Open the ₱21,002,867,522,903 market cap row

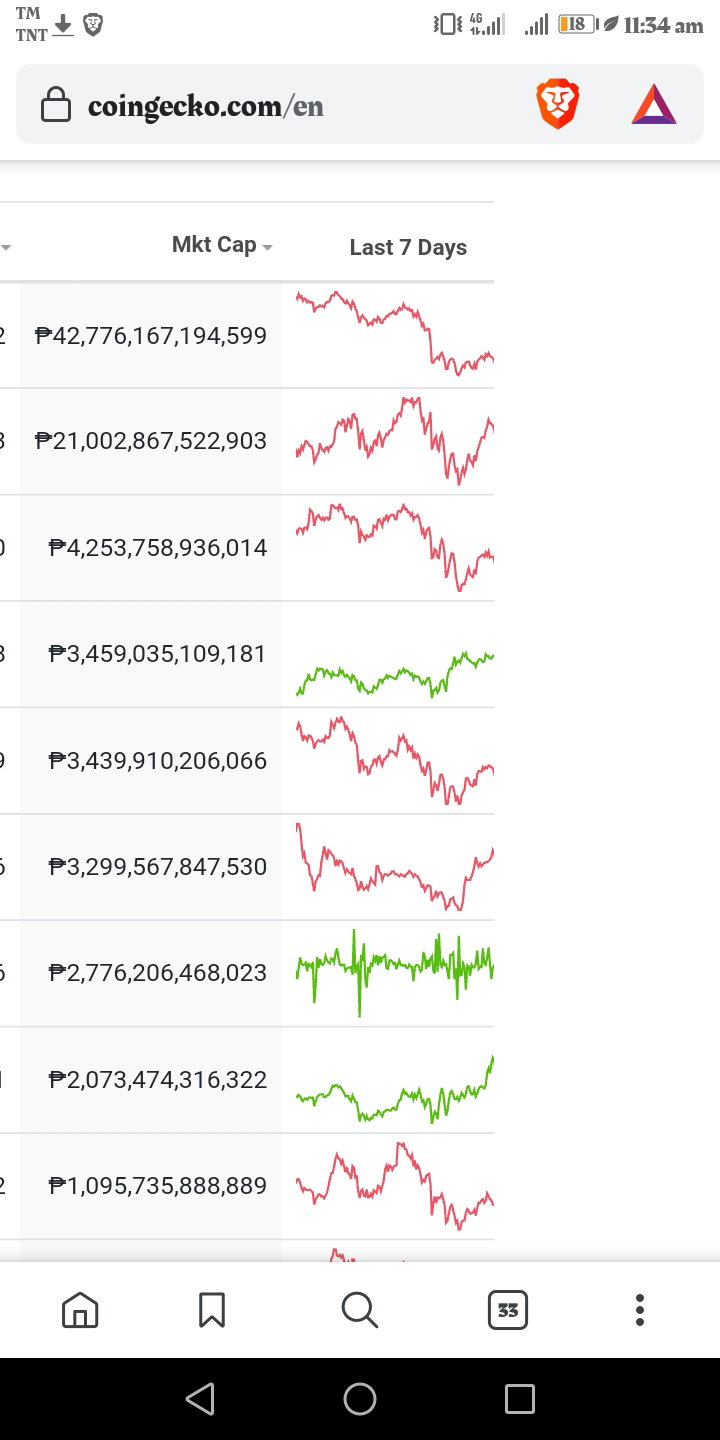[247, 442]
